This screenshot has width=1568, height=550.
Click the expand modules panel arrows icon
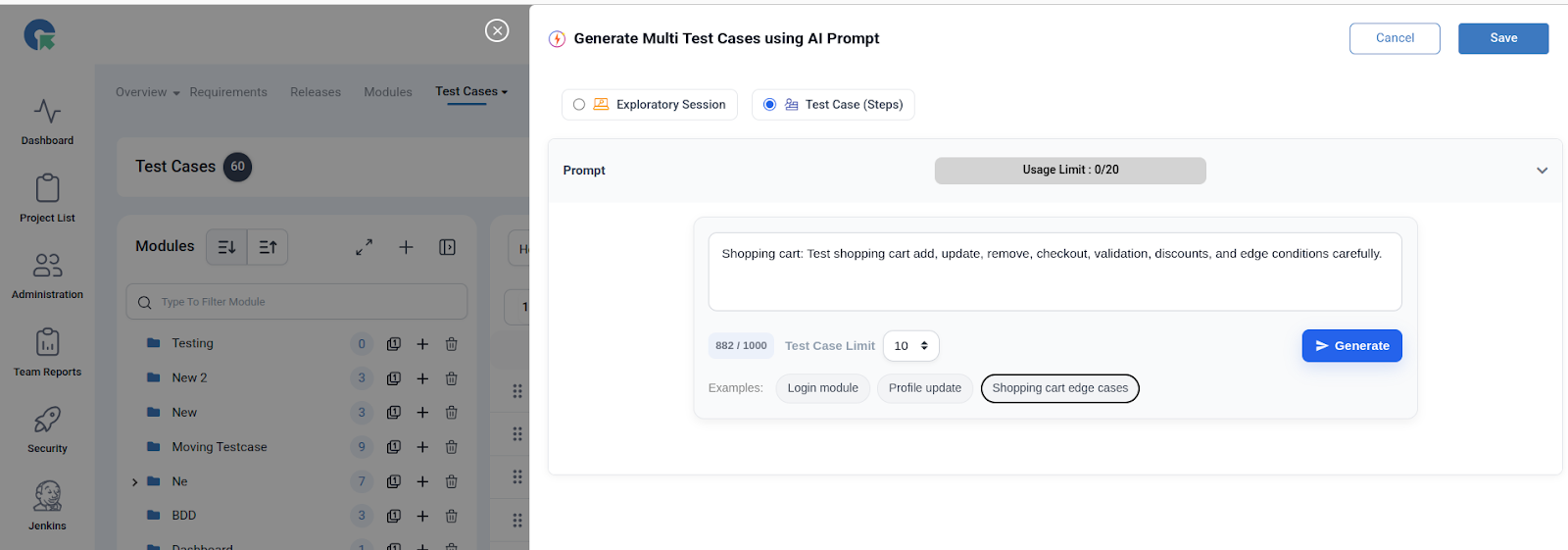click(x=364, y=247)
